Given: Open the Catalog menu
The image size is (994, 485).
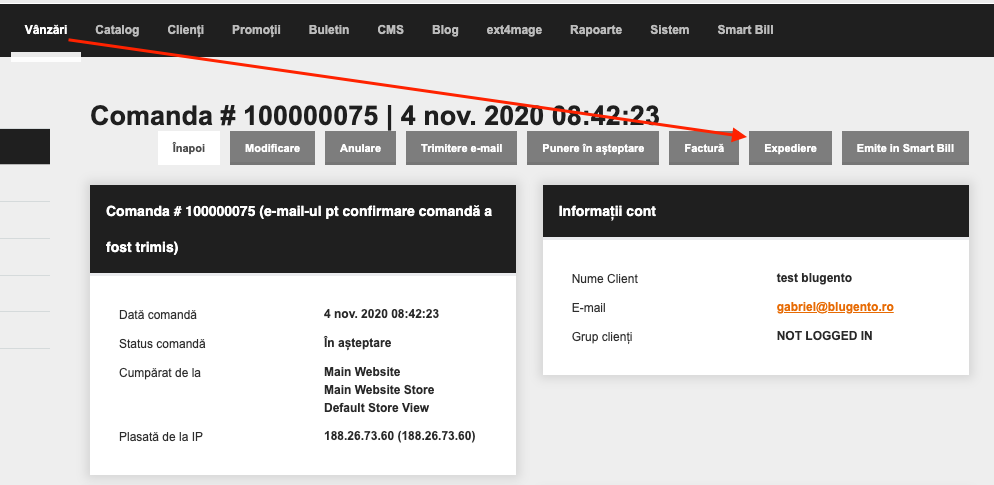Looking at the screenshot, I should (117, 30).
